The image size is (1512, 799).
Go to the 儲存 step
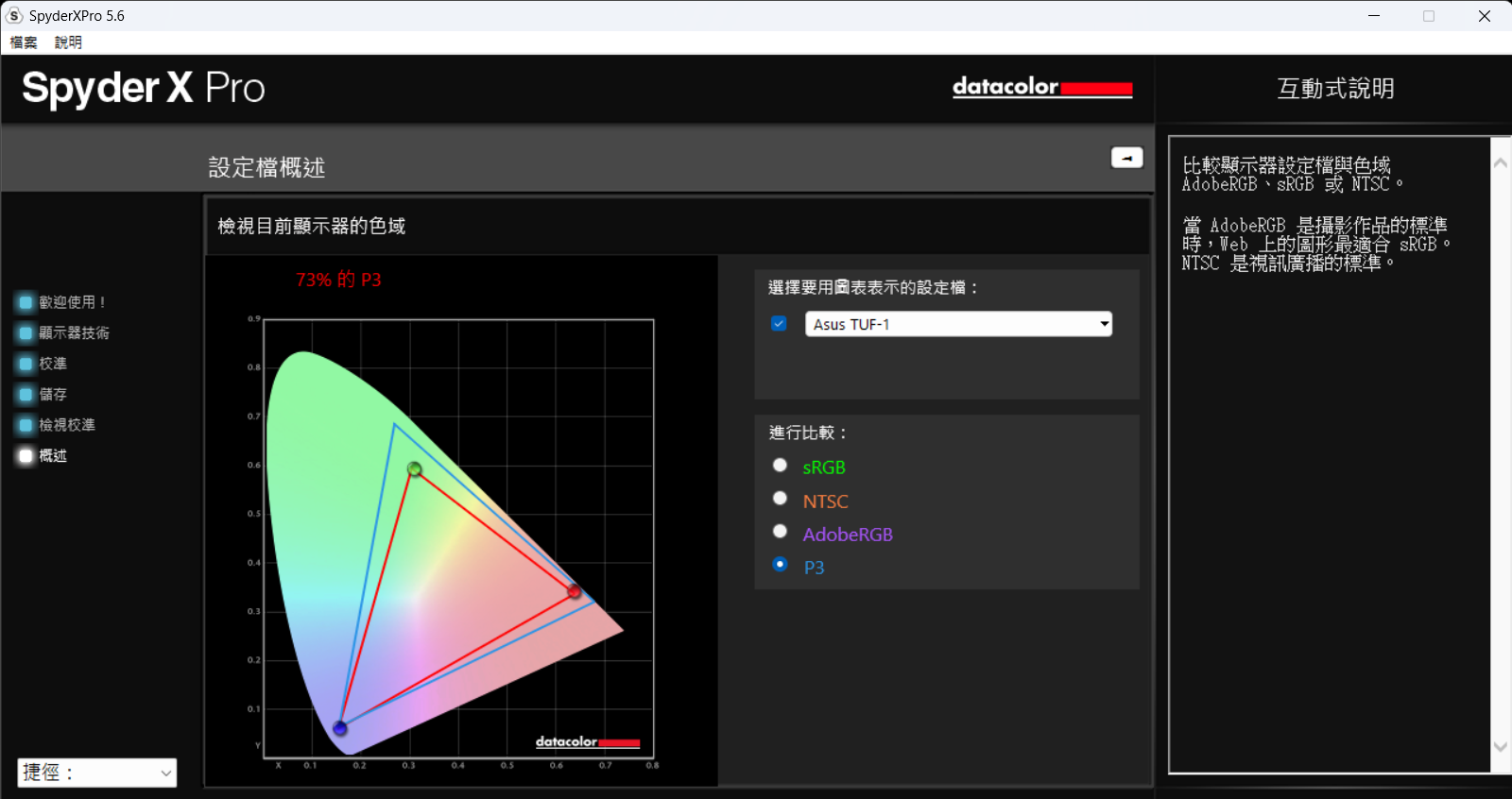tap(43, 394)
